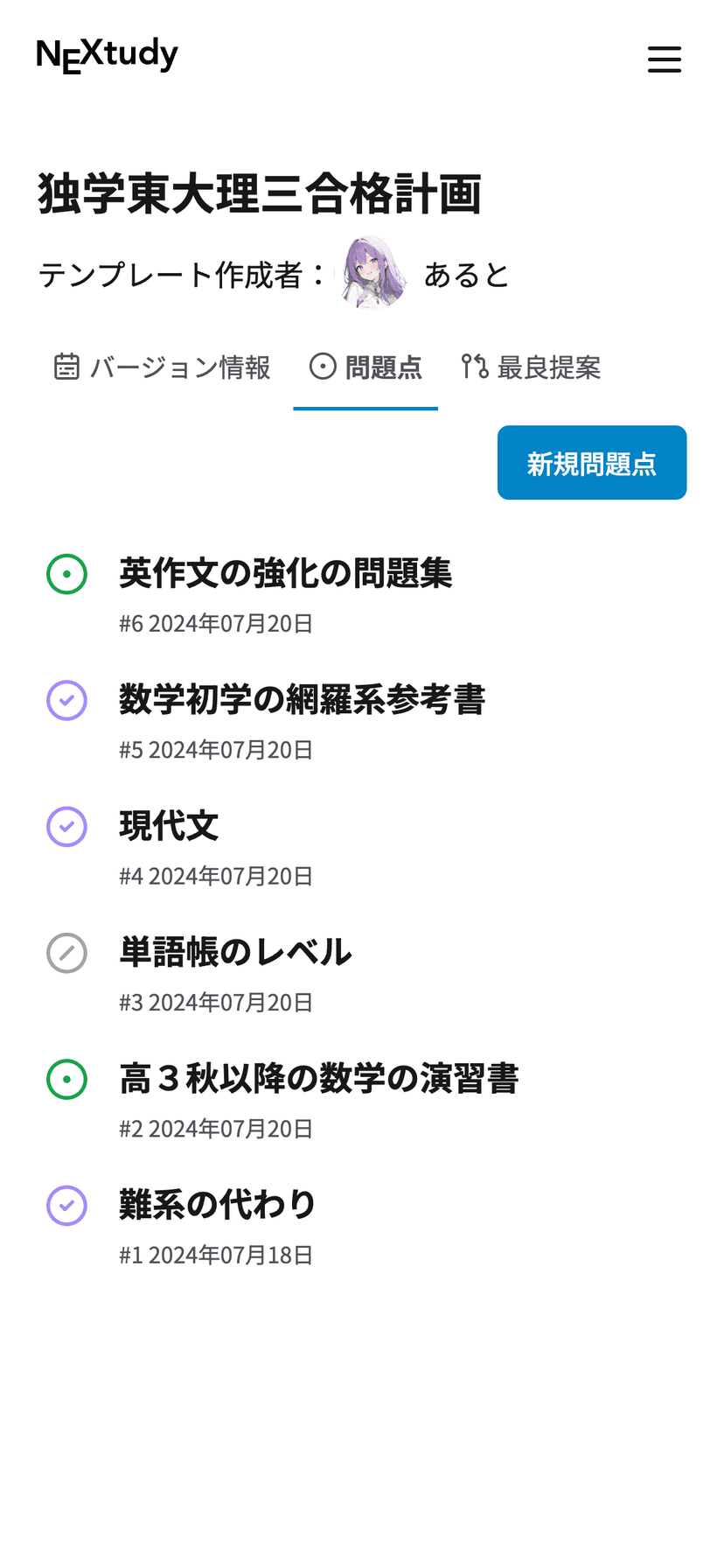Image resolution: width=724 pixels, height=1568 pixels.
Task: Click the purple check icon beside 現代文
Action: [x=66, y=826]
